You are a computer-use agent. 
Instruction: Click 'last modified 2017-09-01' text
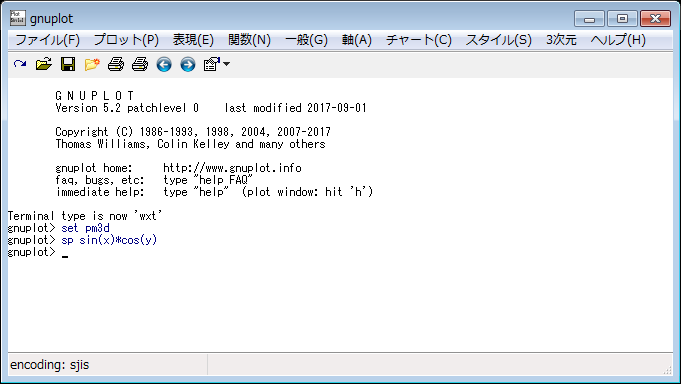[295, 108]
